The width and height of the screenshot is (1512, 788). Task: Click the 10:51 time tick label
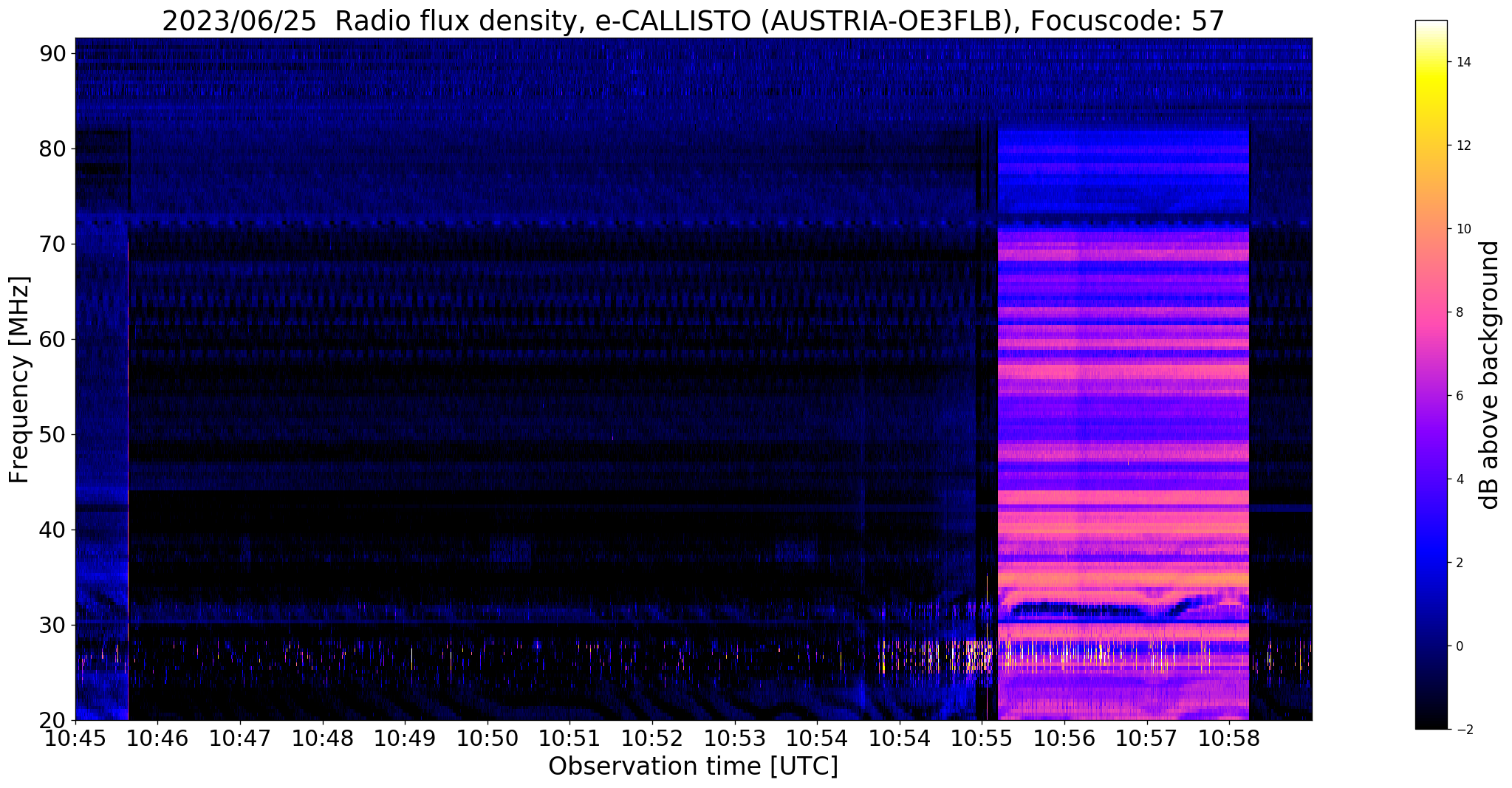click(569, 738)
